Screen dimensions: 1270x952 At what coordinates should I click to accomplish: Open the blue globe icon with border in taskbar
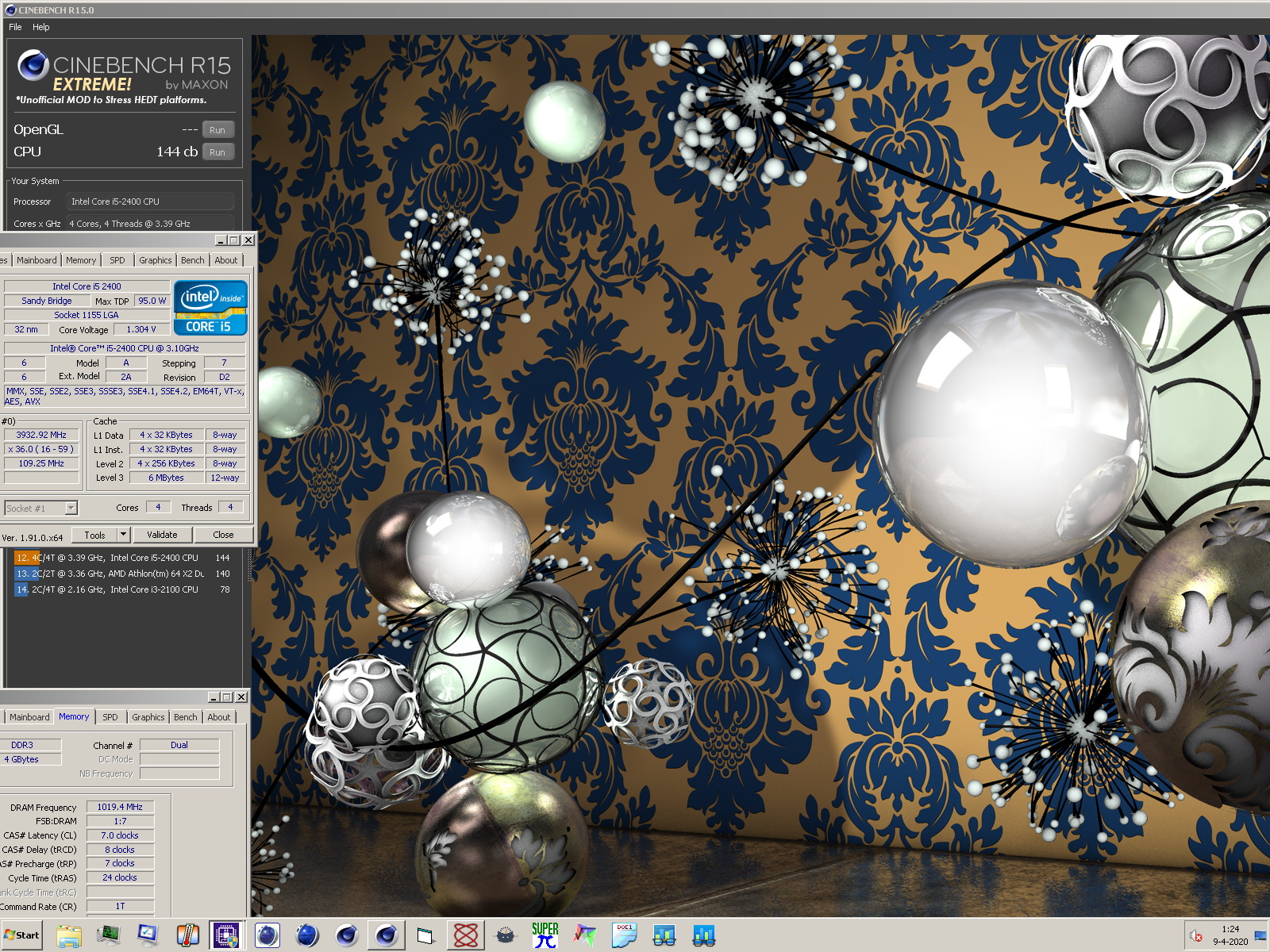pyautogui.click(x=267, y=936)
